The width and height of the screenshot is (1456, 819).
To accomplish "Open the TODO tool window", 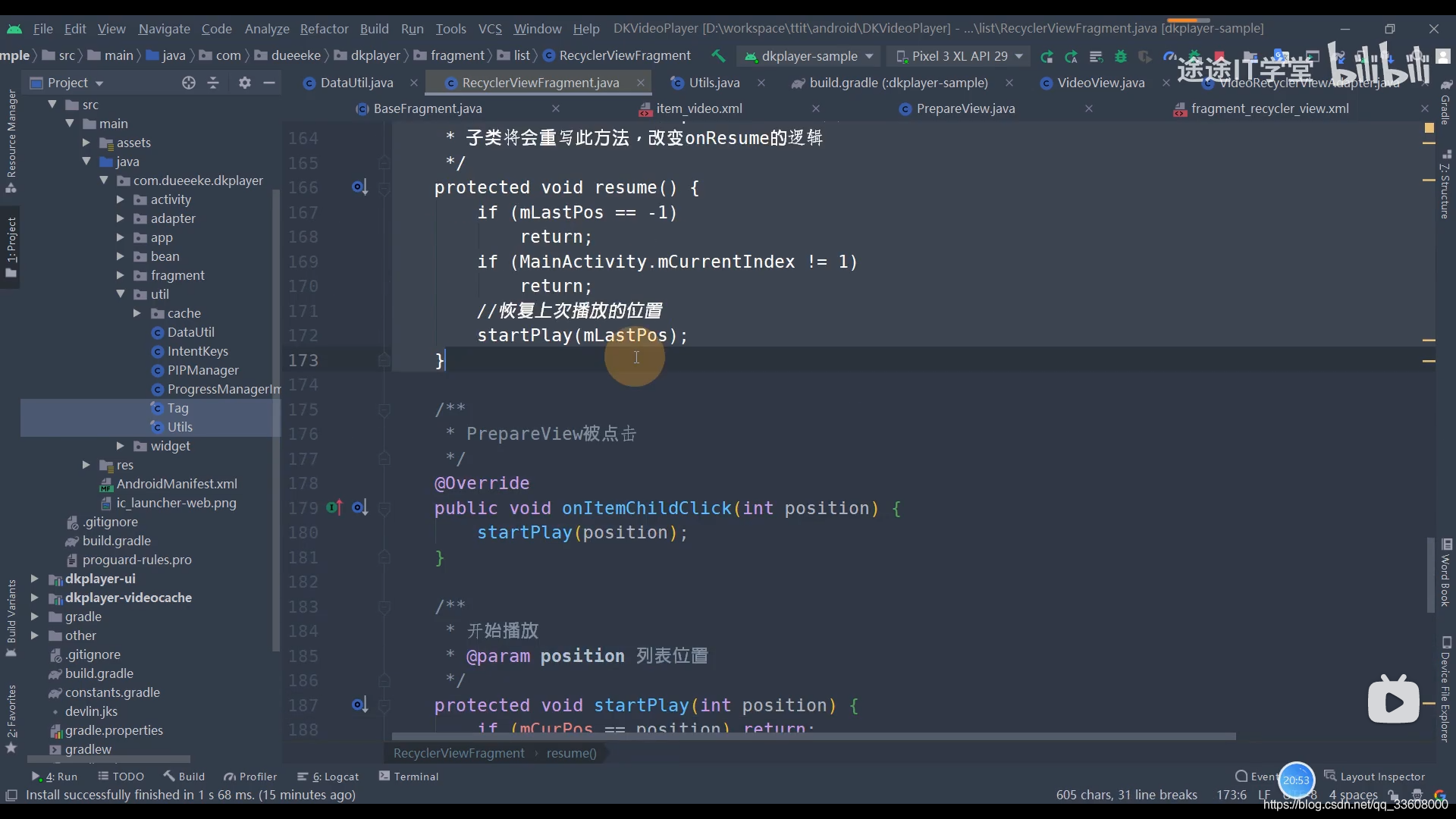I will point(121,777).
